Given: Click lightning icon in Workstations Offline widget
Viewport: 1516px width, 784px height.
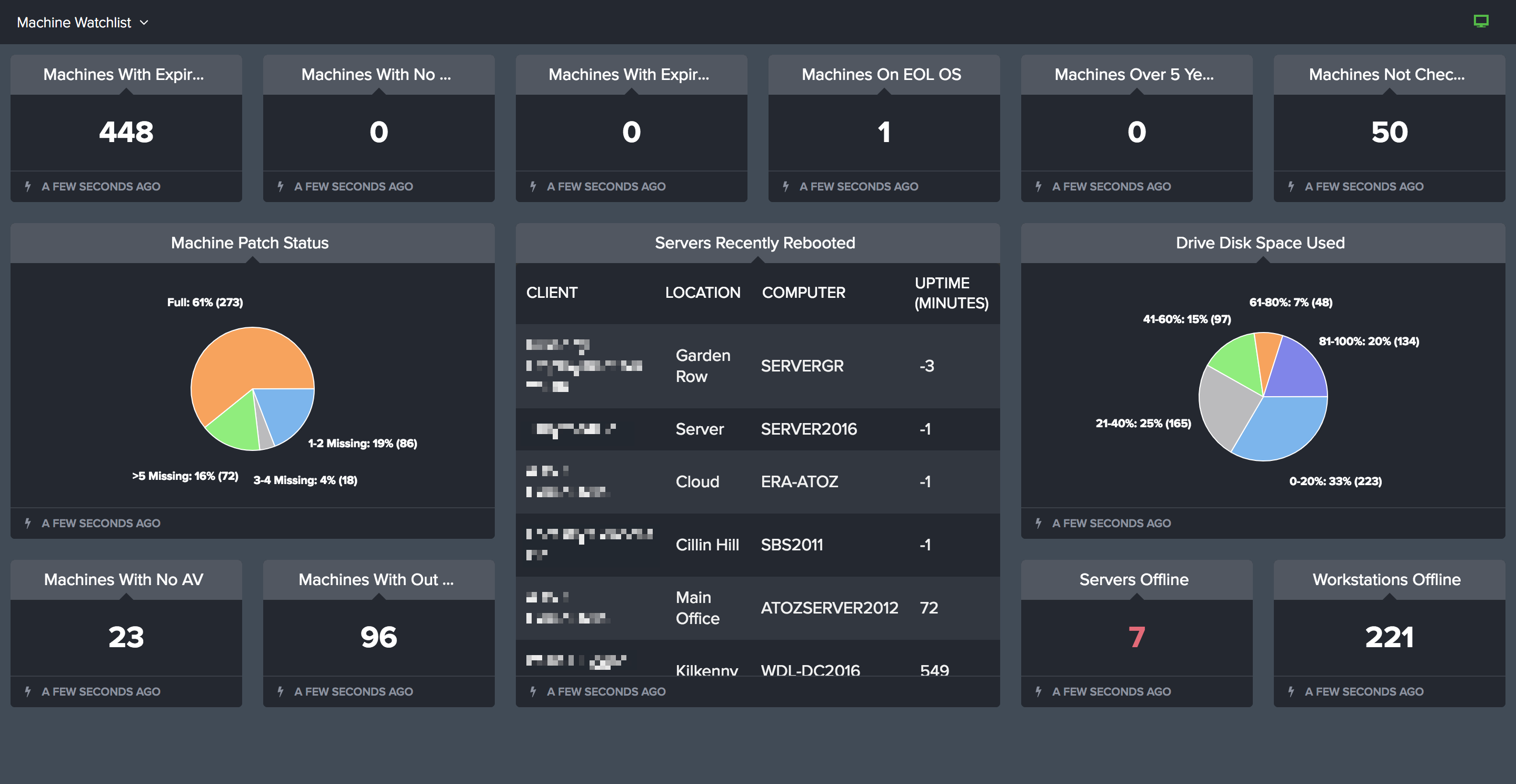Looking at the screenshot, I should click(1291, 691).
